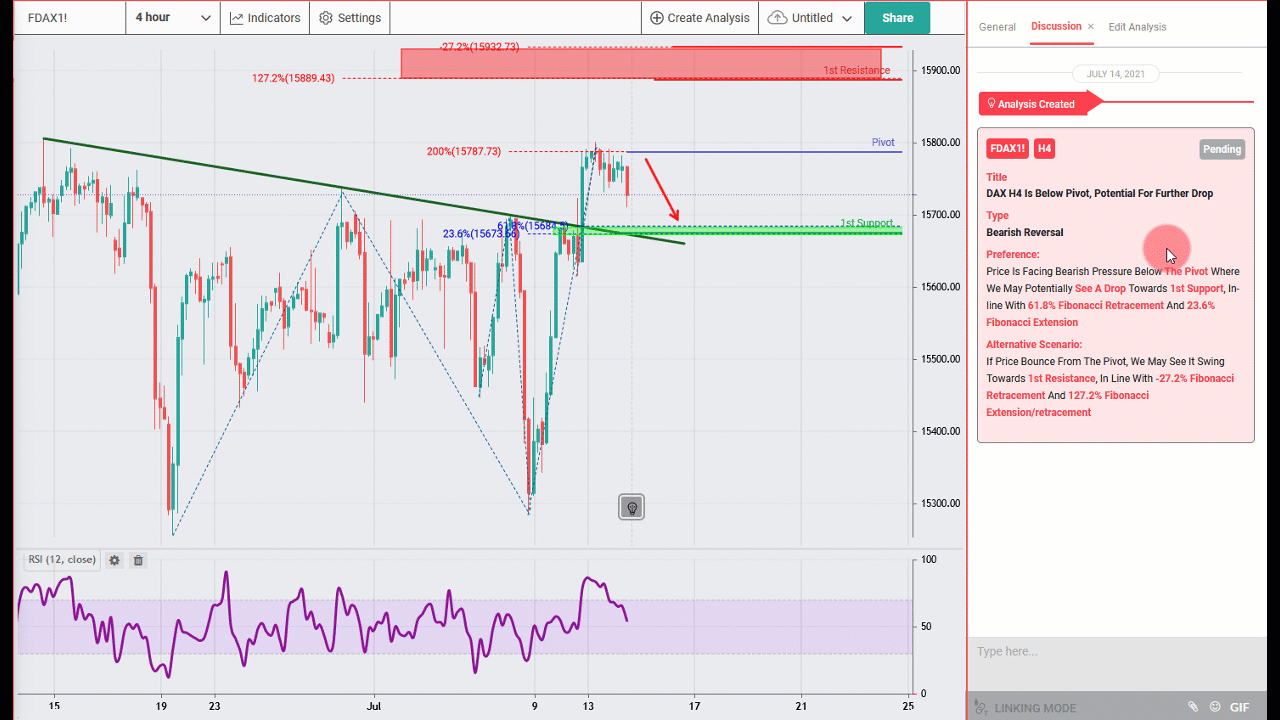The width and height of the screenshot is (1280, 720).
Task: Click the 200%(15787.73) Fibonacci label
Action: click(464, 151)
